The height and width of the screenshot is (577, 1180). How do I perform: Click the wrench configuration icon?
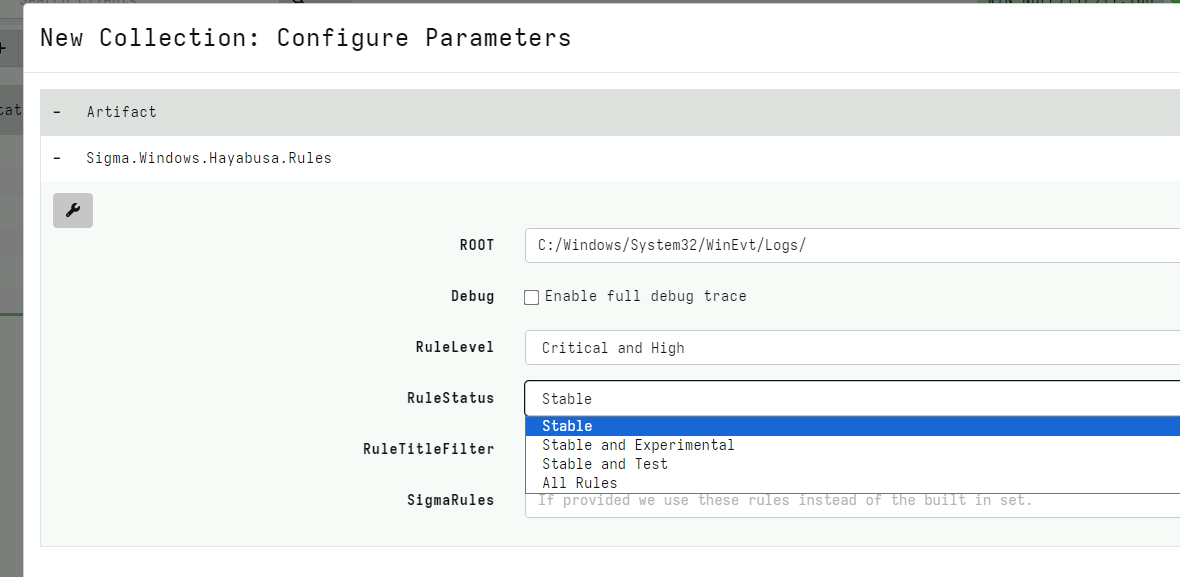point(72,210)
